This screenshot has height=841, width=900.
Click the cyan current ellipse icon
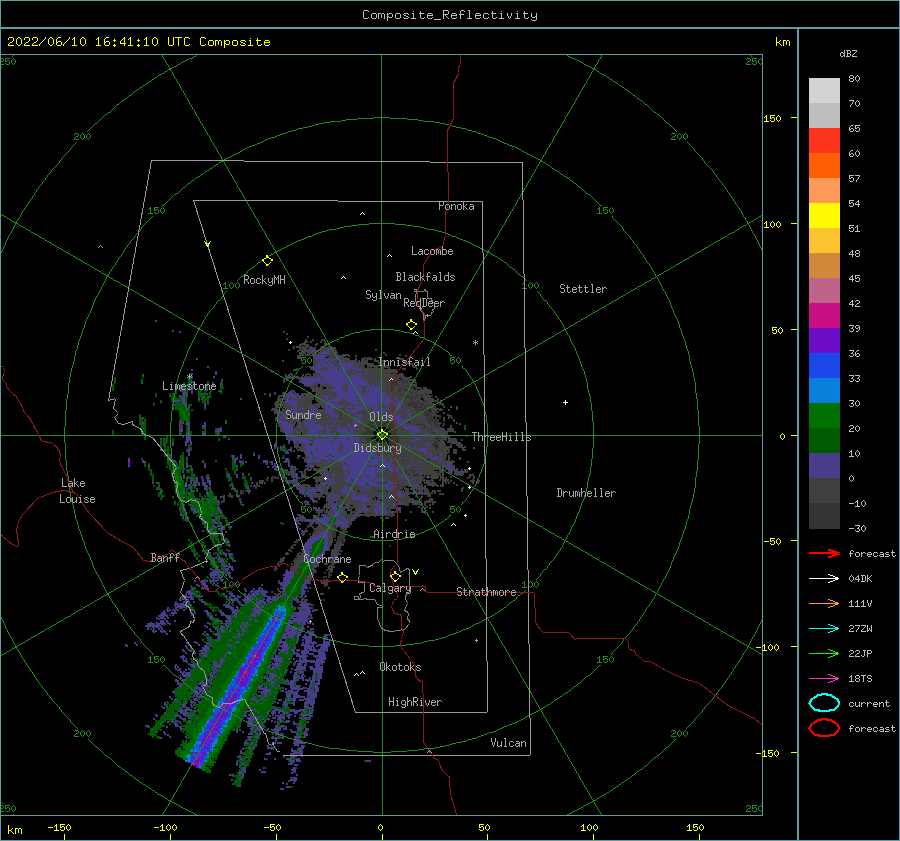pyautogui.click(x=824, y=703)
